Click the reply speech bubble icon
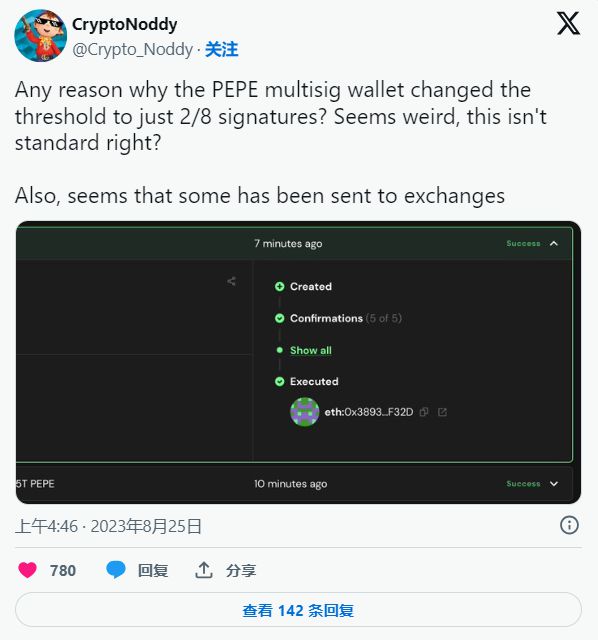The width and height of the screenshot is (598, 640). (x=116, y=570)
